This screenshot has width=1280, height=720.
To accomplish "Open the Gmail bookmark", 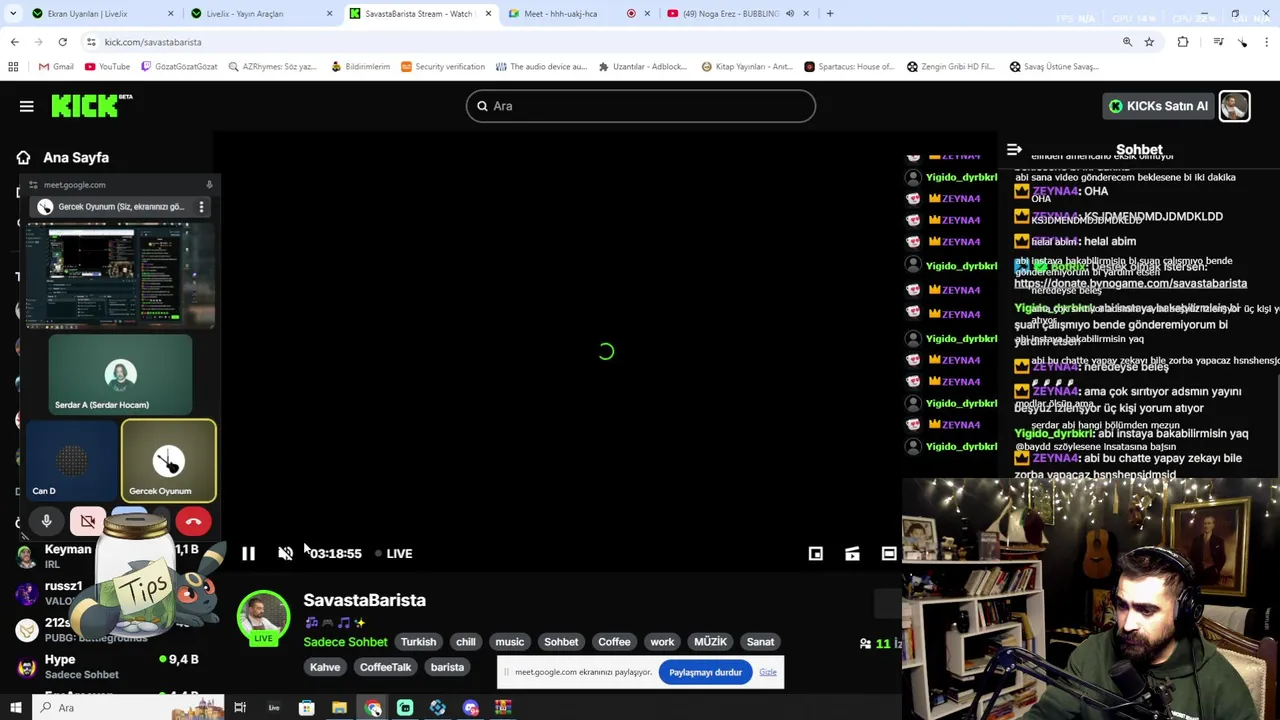I will 56,67.
